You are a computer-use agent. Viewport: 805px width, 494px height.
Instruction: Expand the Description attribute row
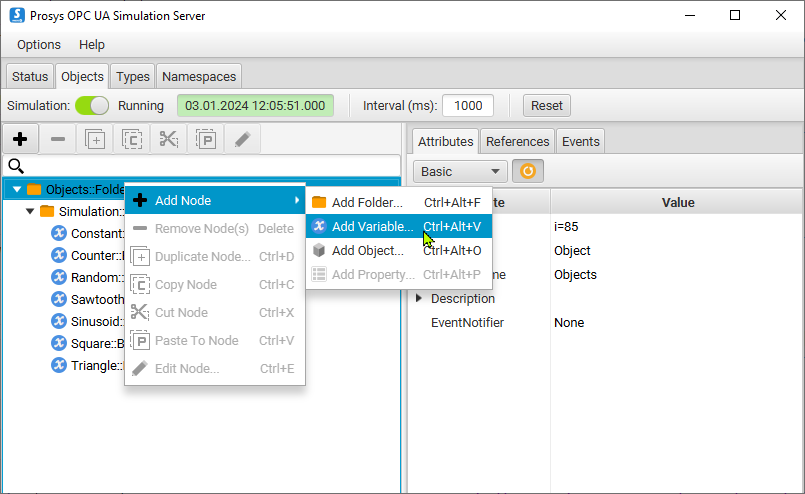point(419,299)
